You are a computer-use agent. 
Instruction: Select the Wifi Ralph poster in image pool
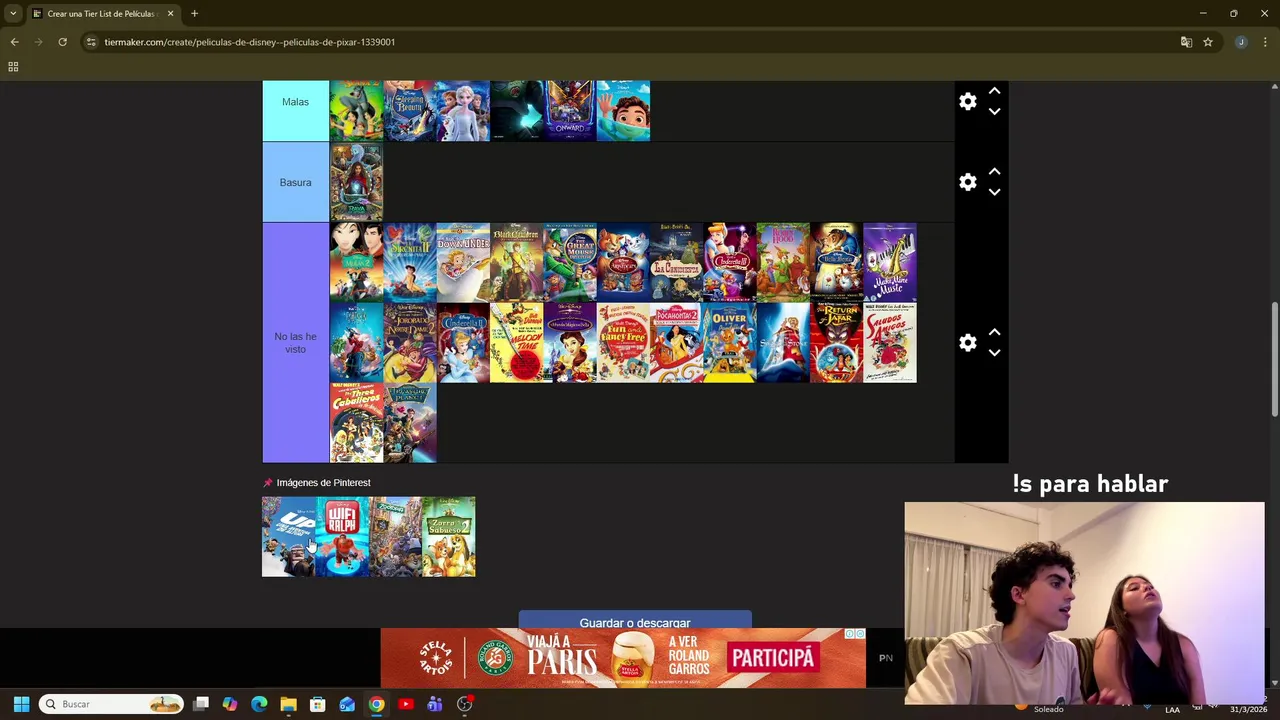point(342,537)
